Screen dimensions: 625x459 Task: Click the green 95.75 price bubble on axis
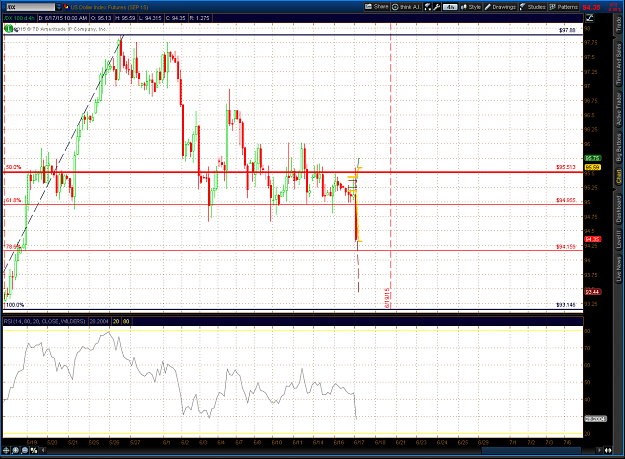tap(593, 158)
